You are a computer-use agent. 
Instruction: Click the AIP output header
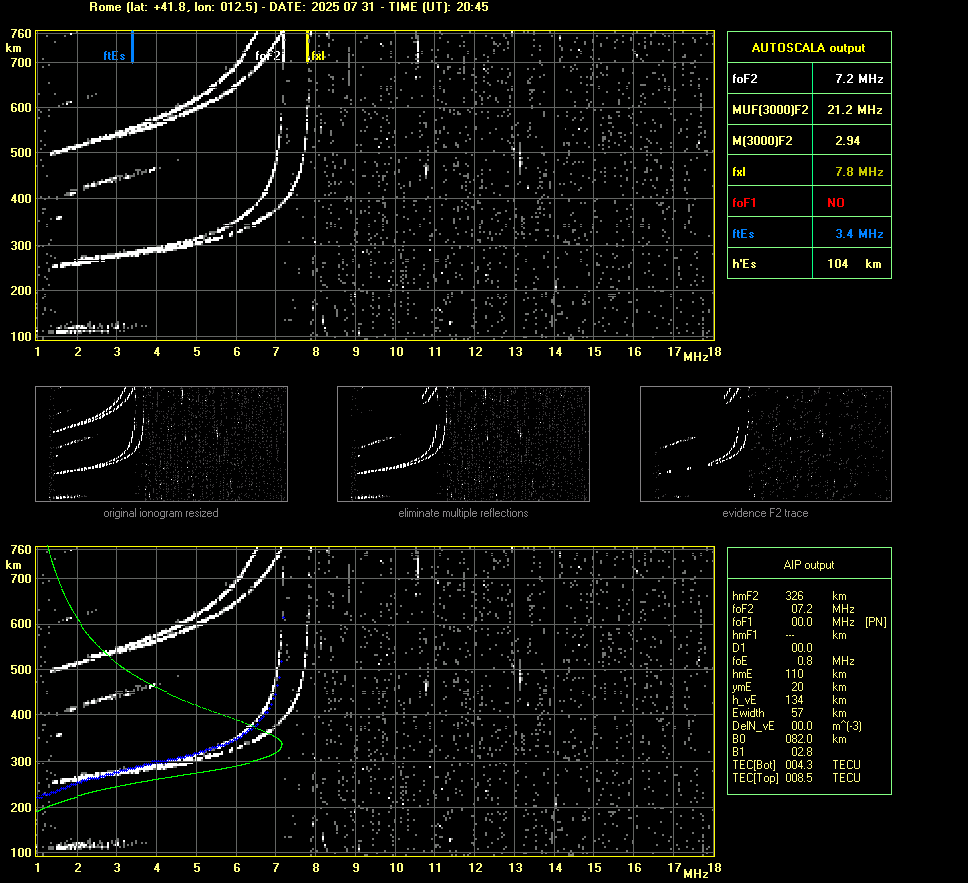(809, 565)
